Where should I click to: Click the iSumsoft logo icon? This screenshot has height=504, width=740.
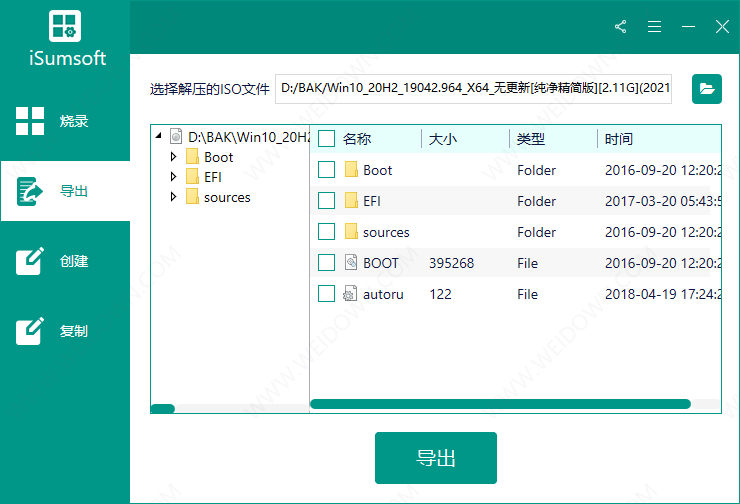pyautogui.click(x=65, y=27)
